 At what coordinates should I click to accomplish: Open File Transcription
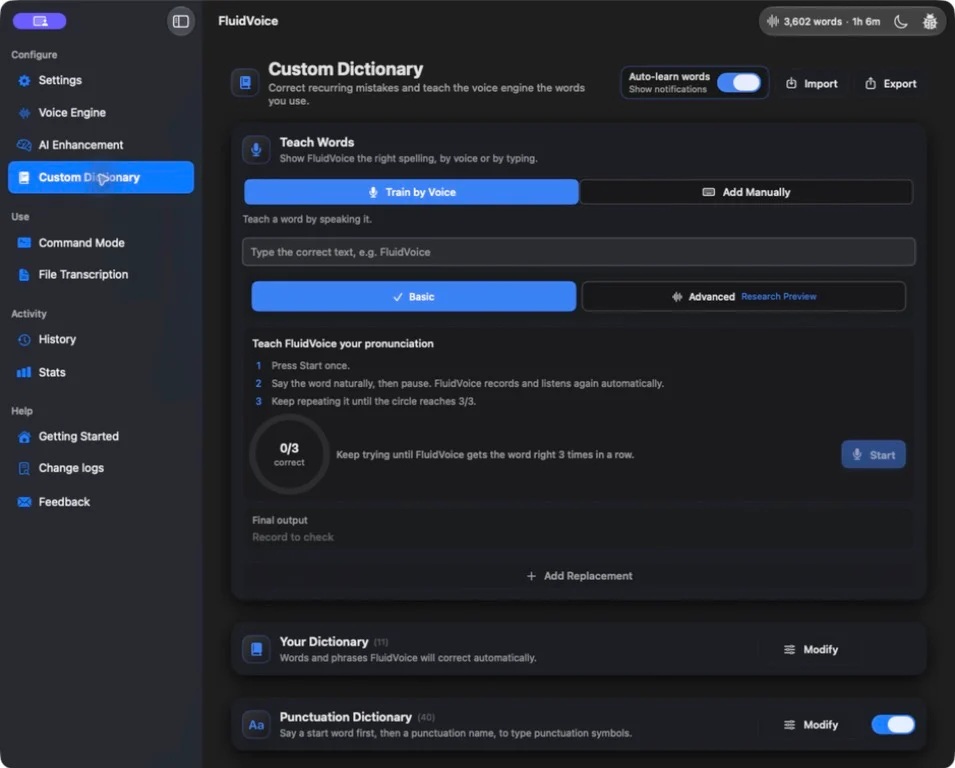(101, 275)
